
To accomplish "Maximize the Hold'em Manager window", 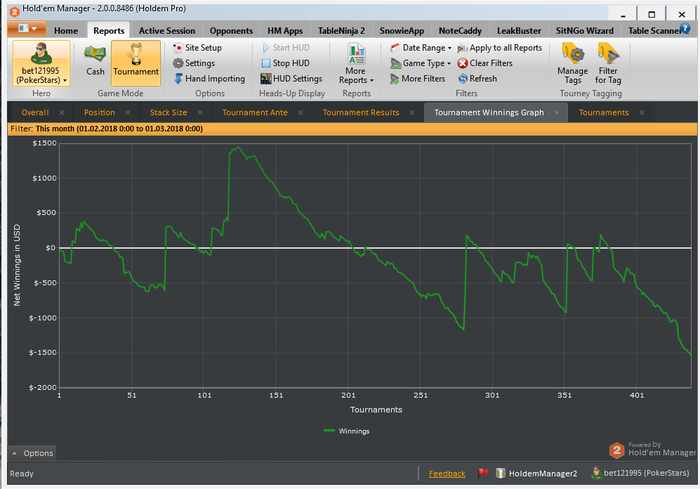I will click(652, 15).
